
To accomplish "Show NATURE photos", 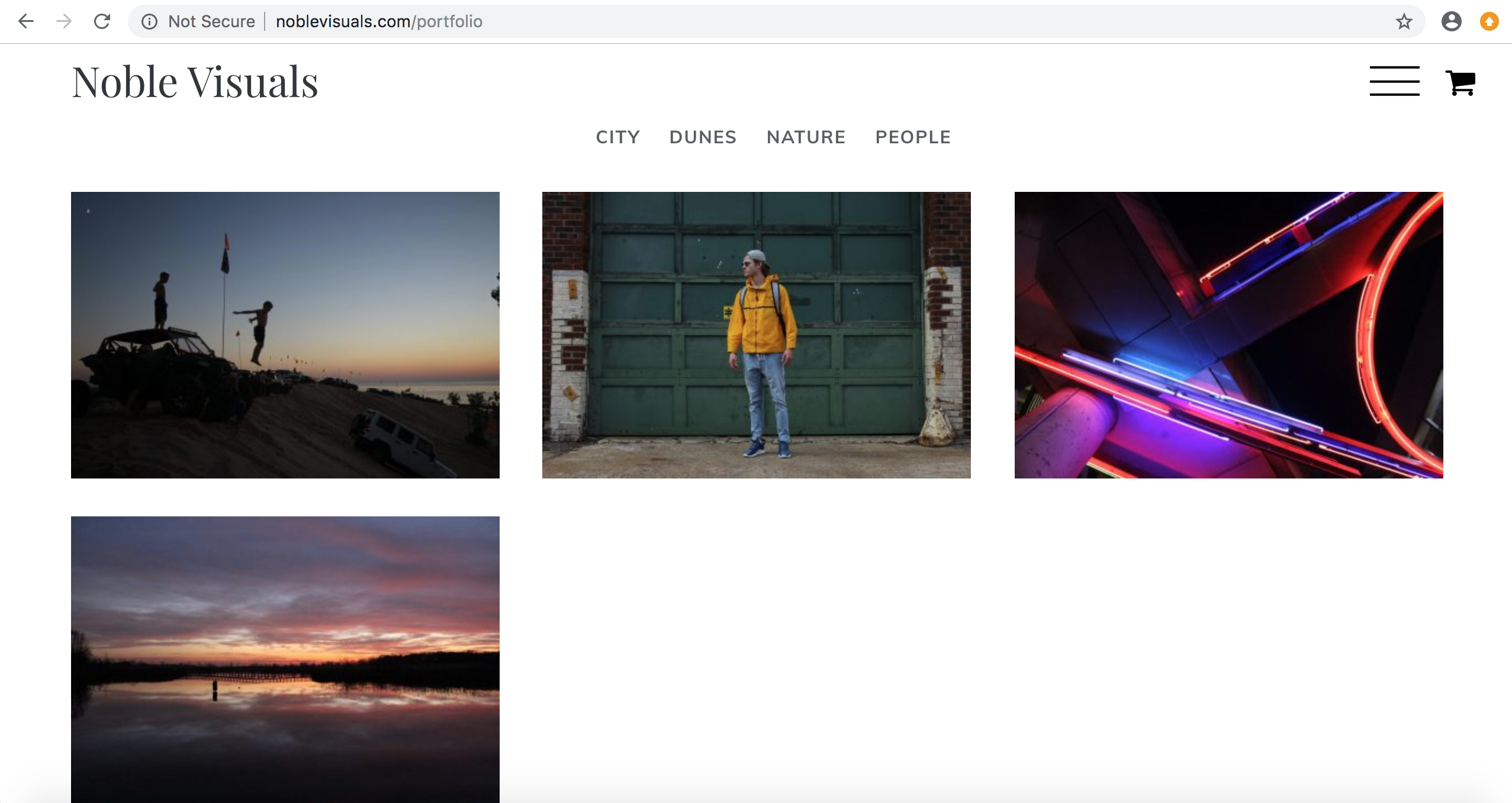I will click(806, 137).
